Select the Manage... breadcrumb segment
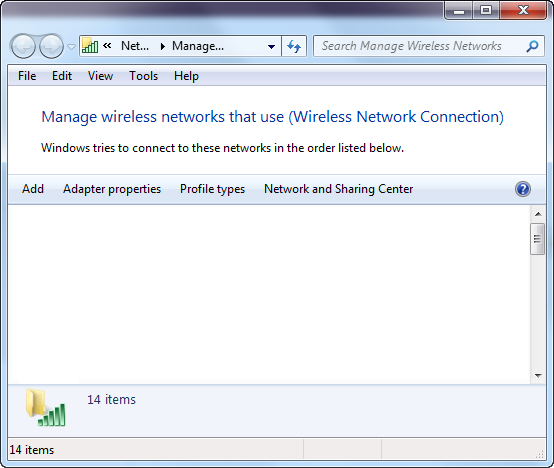554x468 pixels. point(198,46)
